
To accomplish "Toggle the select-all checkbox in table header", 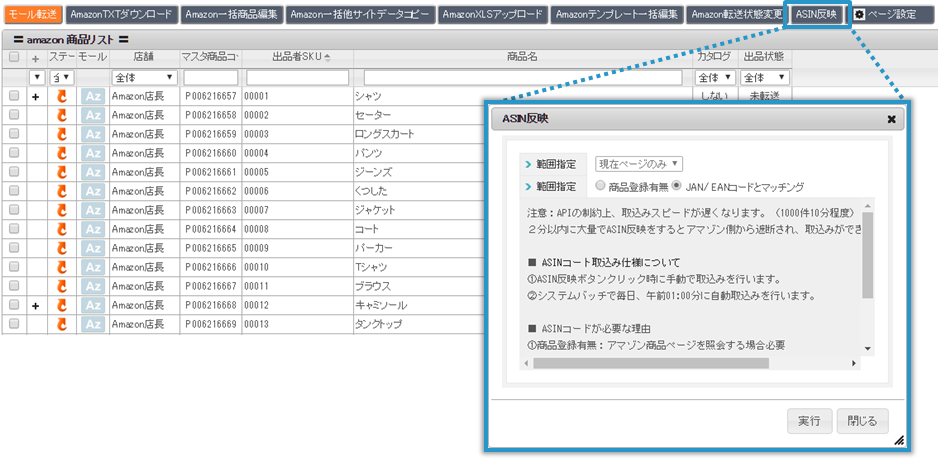I will click(14, 57).
